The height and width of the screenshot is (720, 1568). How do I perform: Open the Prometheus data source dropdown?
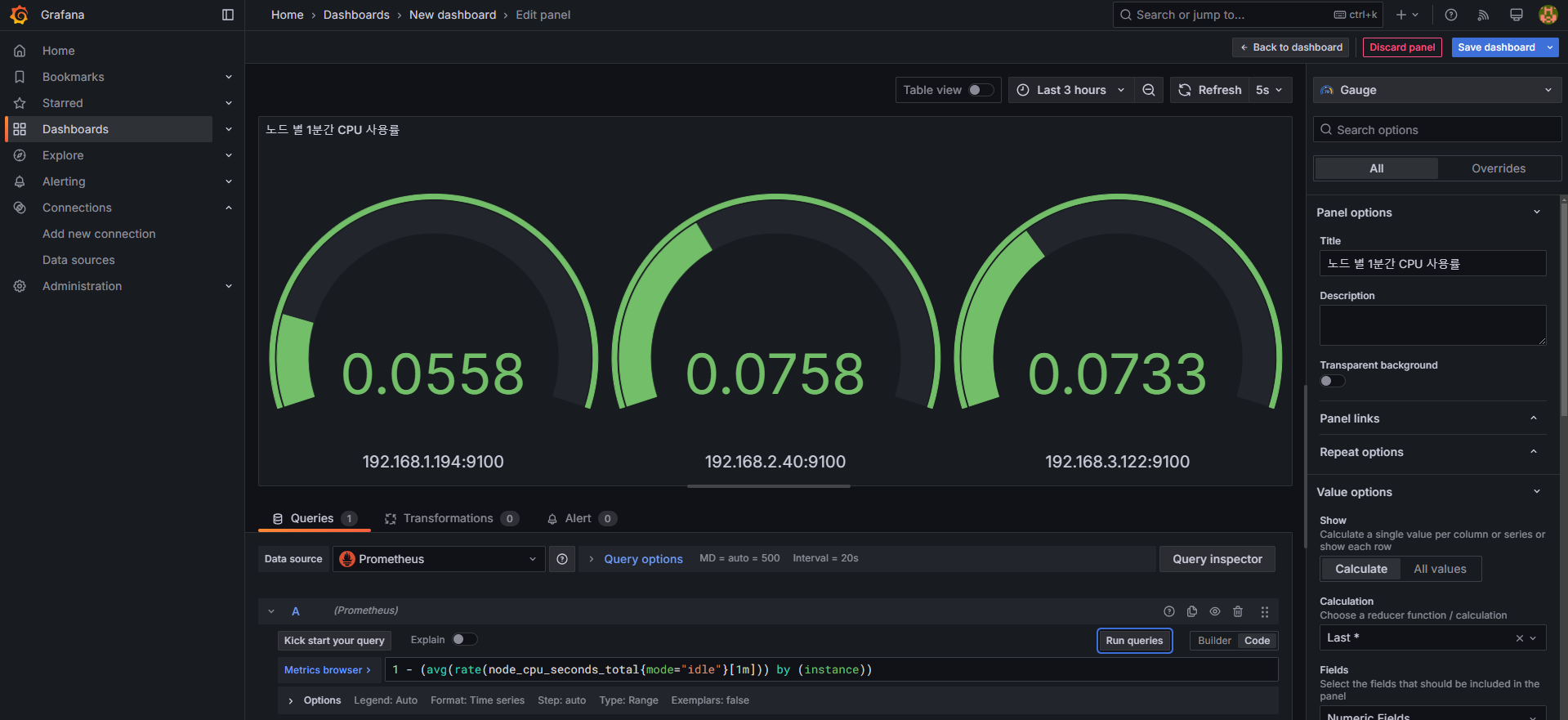click(439, 559)
